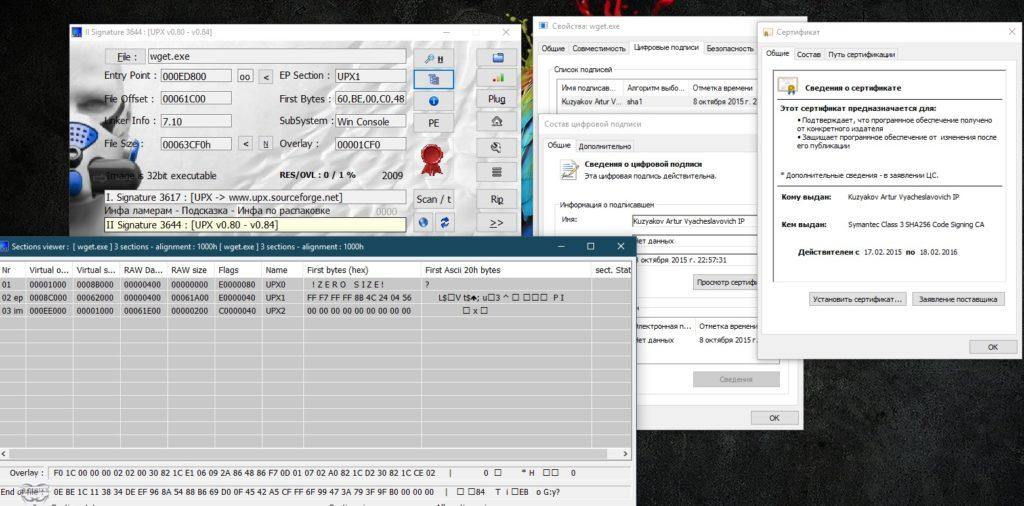Click the blue refresh arrows icon
Screen dimensions: 1024x506
click(x=445, y=223)
